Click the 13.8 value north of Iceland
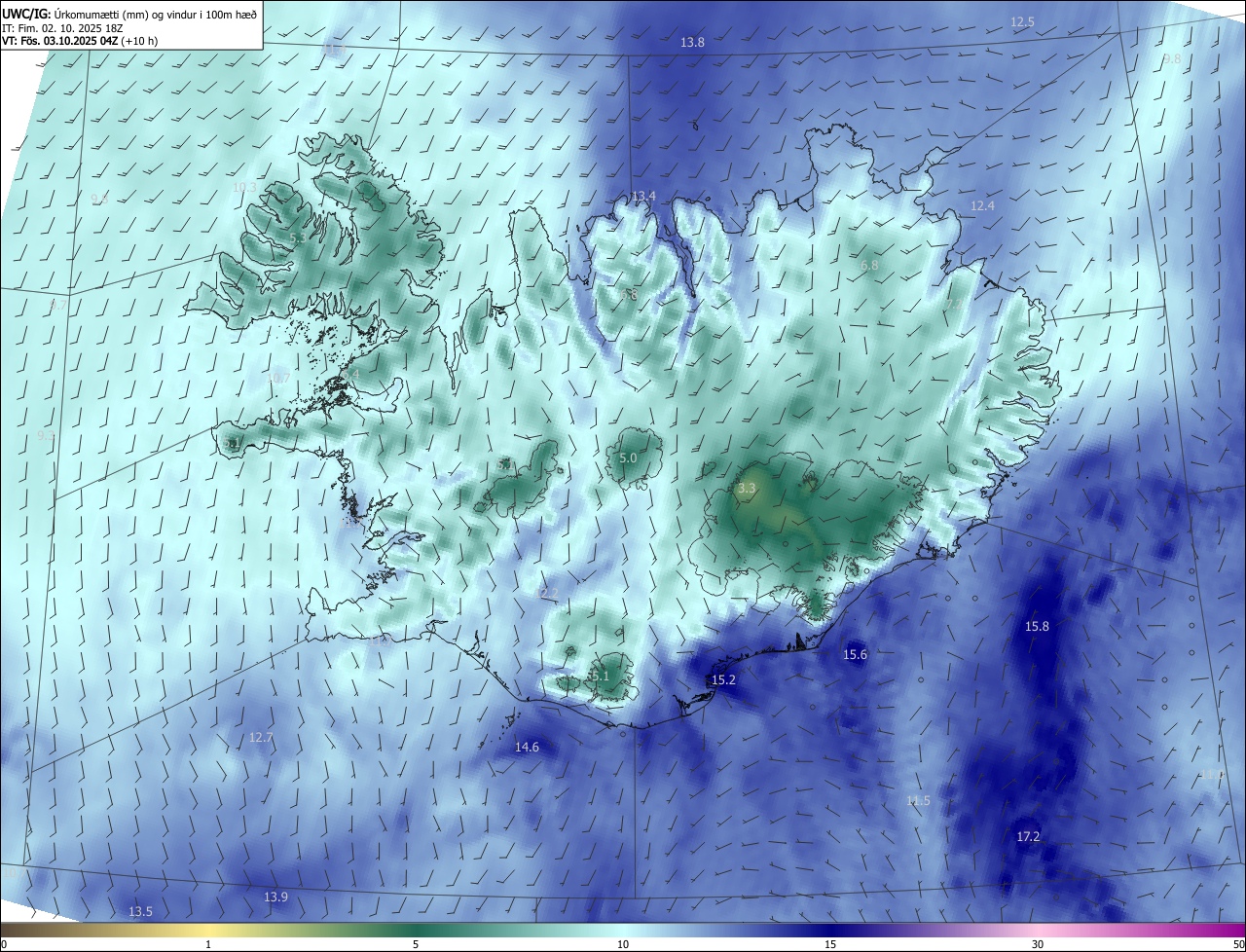The height and width of the screenshot is (952, 1246). [692, 43]
